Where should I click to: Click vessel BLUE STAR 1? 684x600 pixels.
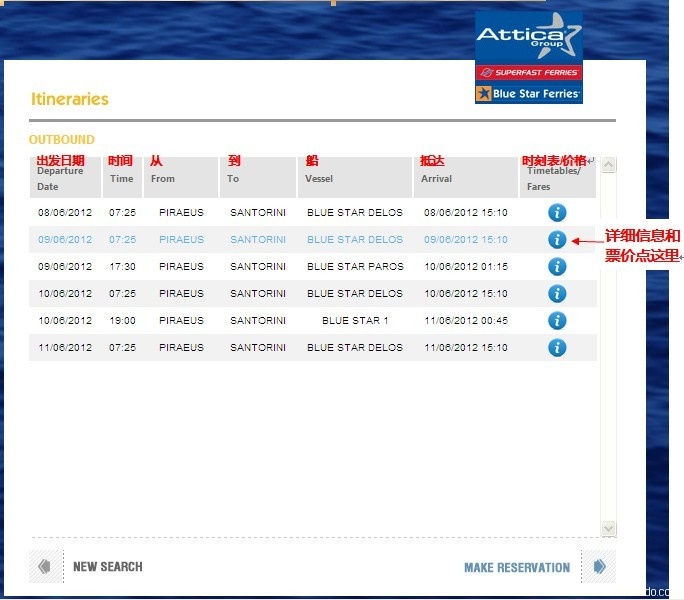point(355,321)
